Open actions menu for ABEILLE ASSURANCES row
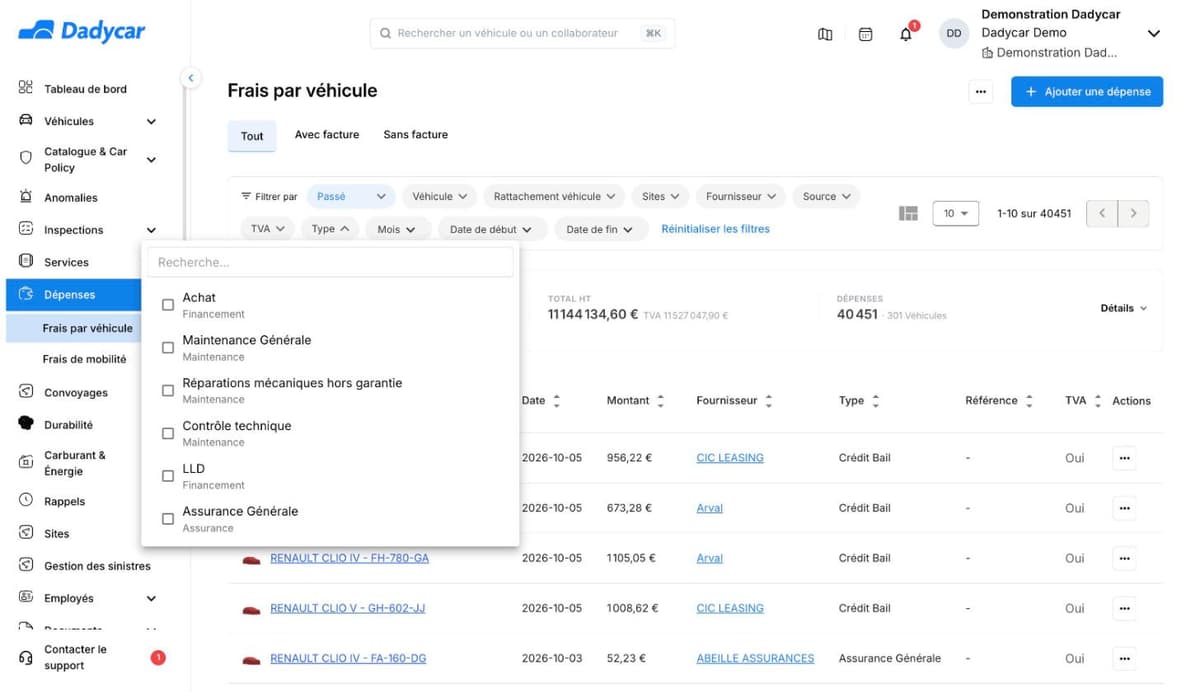The width and height of the screenshot is (1200, 692). (x=1125, y=659)
